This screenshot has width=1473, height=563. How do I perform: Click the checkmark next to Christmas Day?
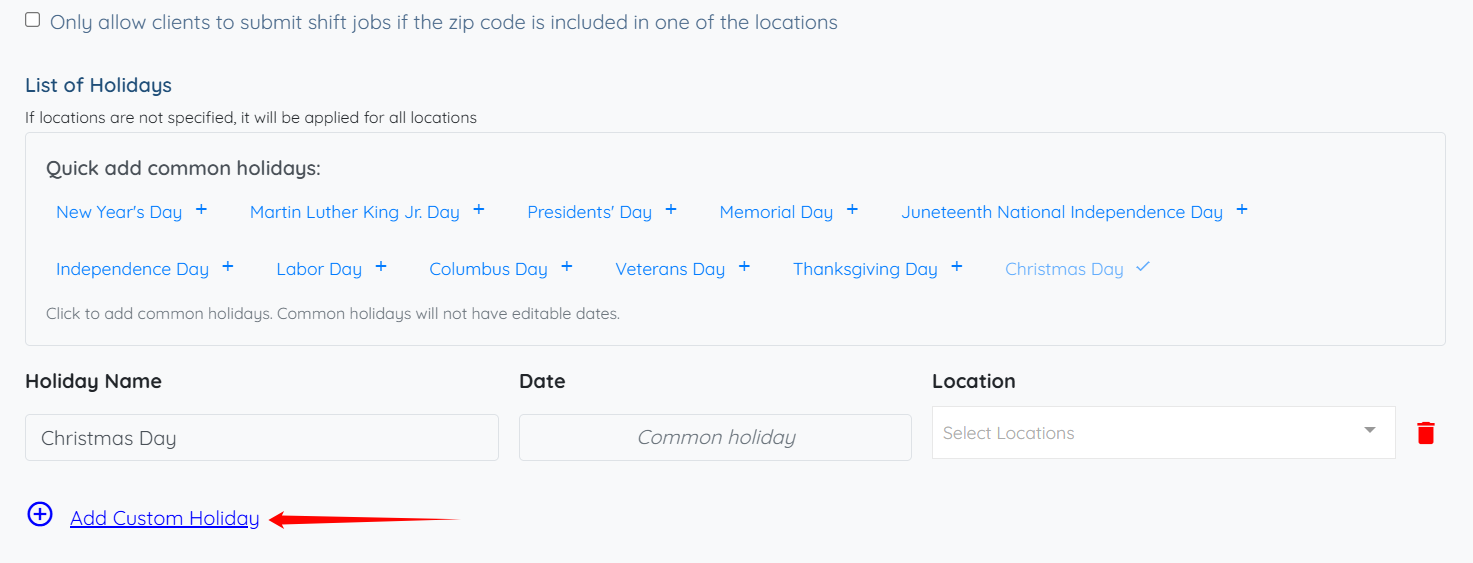click(x=1143, y=267)
